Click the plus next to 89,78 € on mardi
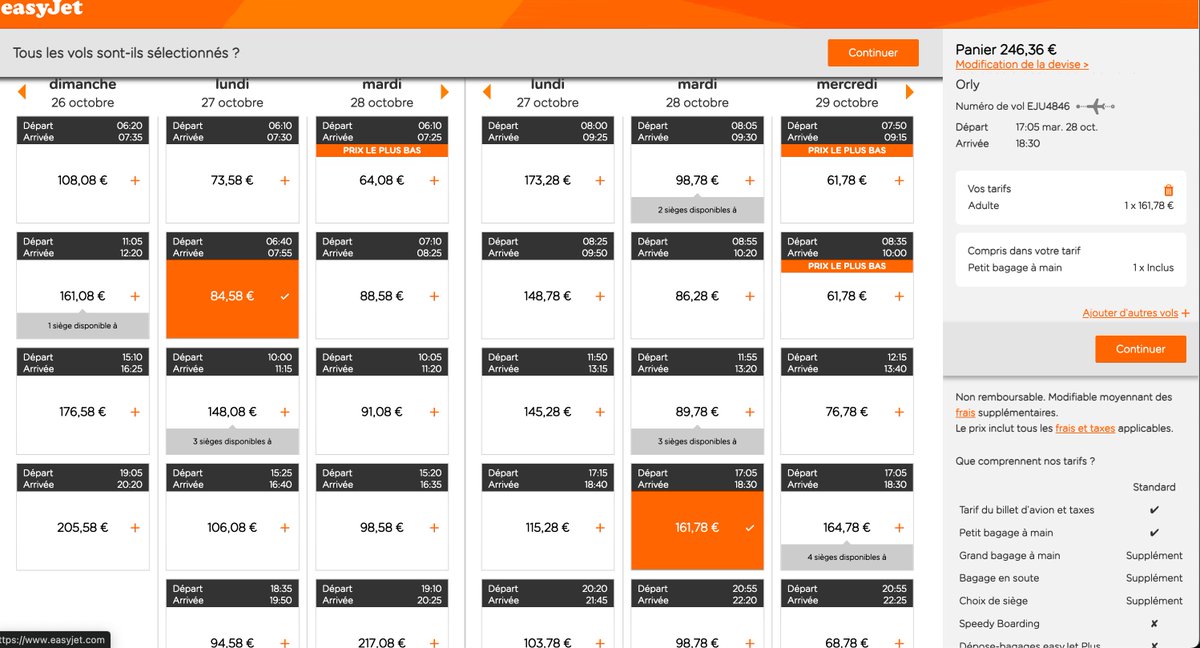 (x=750, y=412)
